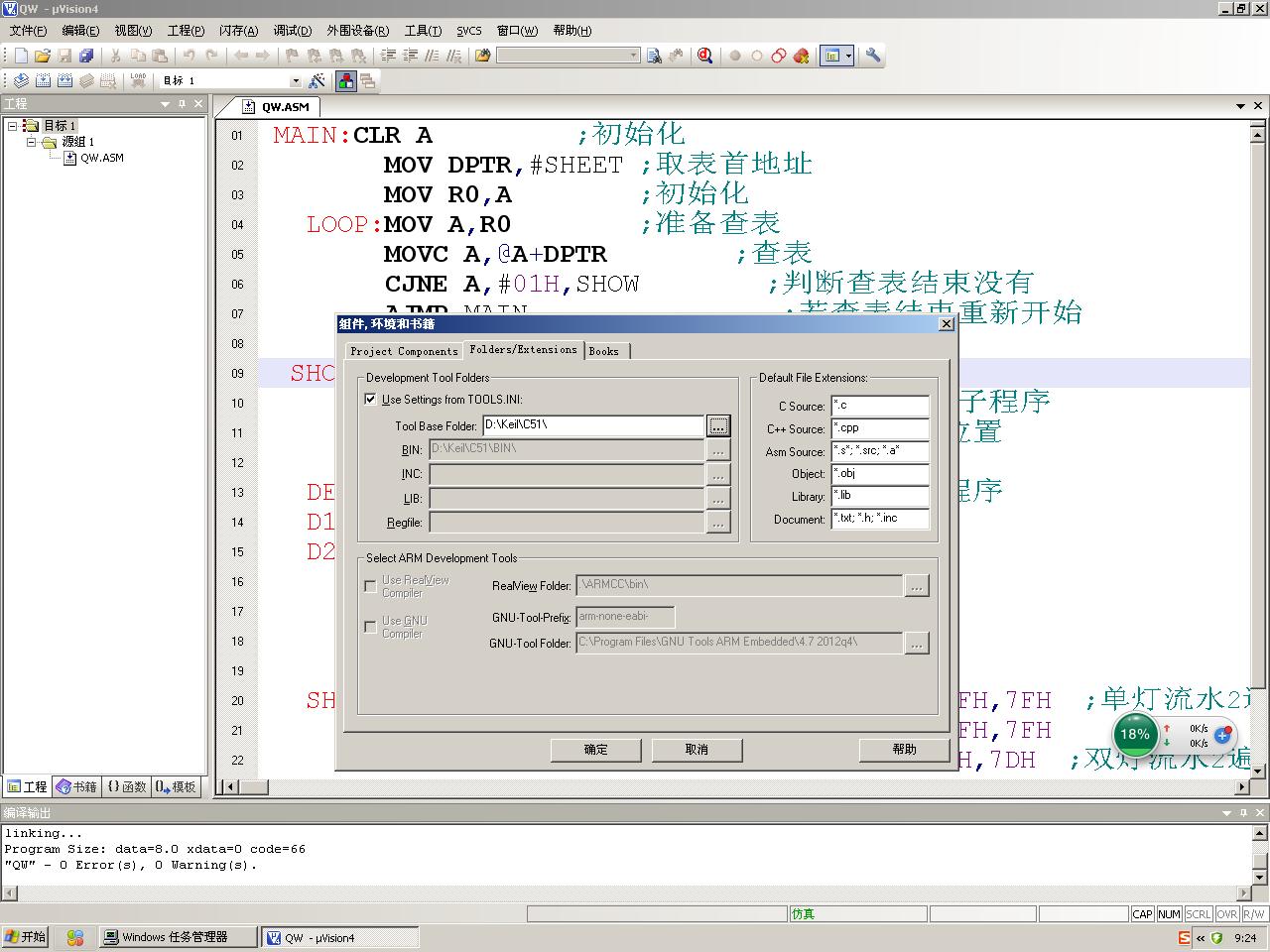
Task: Create a new file from toolbar
Action: 21,56
